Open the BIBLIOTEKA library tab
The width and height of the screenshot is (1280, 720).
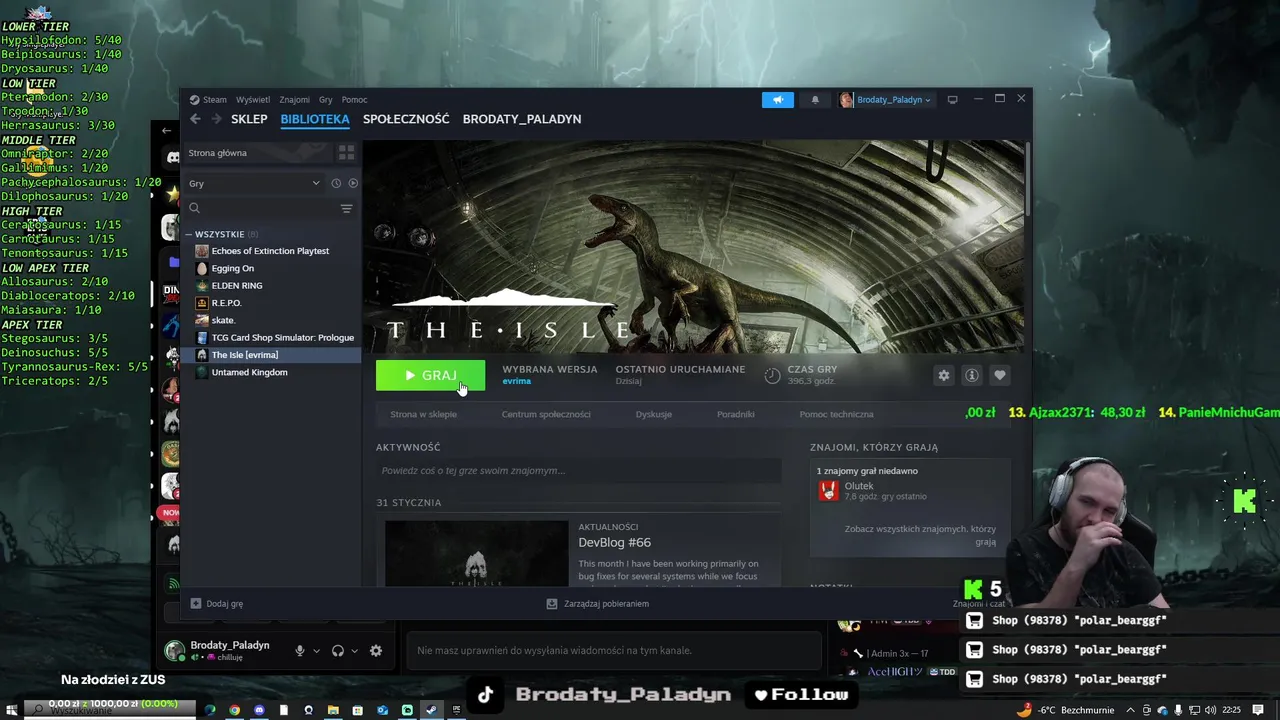(x=315, y=119)
